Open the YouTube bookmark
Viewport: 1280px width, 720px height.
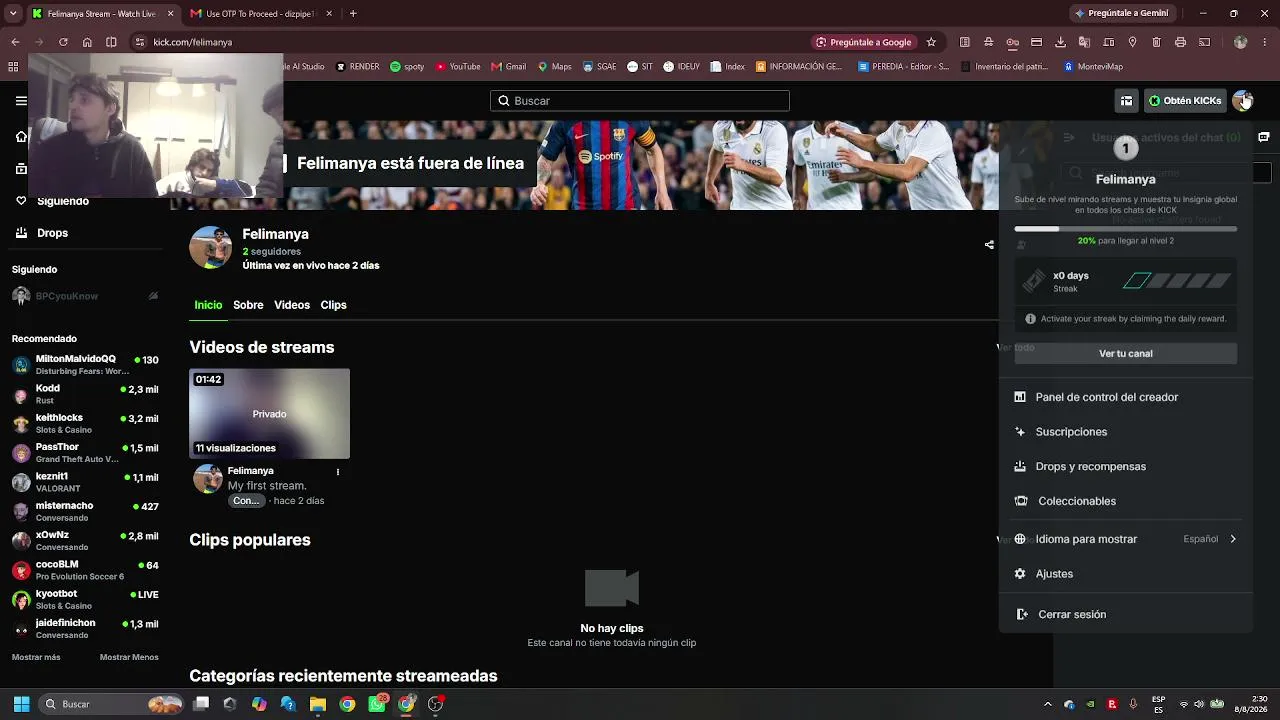[x=458, y=67]
